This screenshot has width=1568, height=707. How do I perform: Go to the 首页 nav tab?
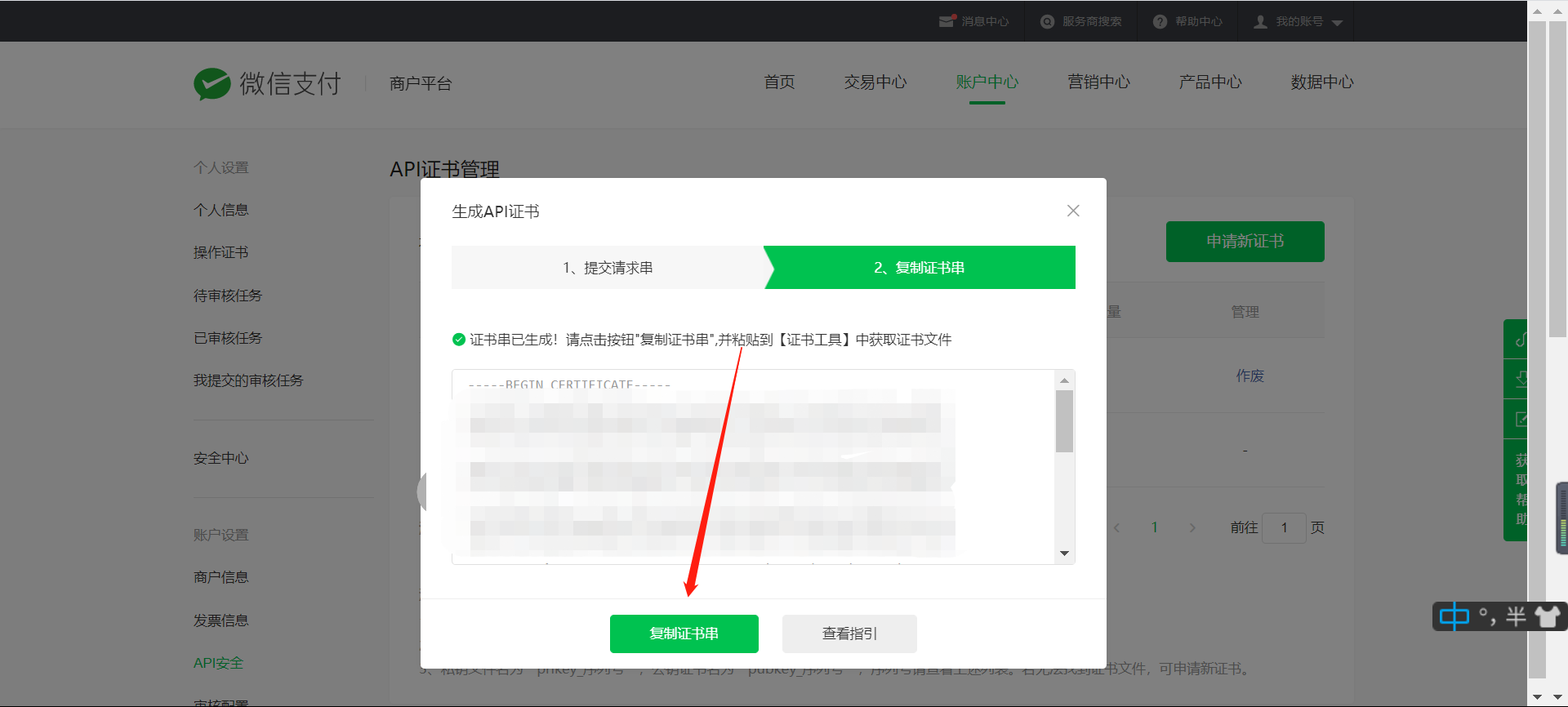click(780, 82)
